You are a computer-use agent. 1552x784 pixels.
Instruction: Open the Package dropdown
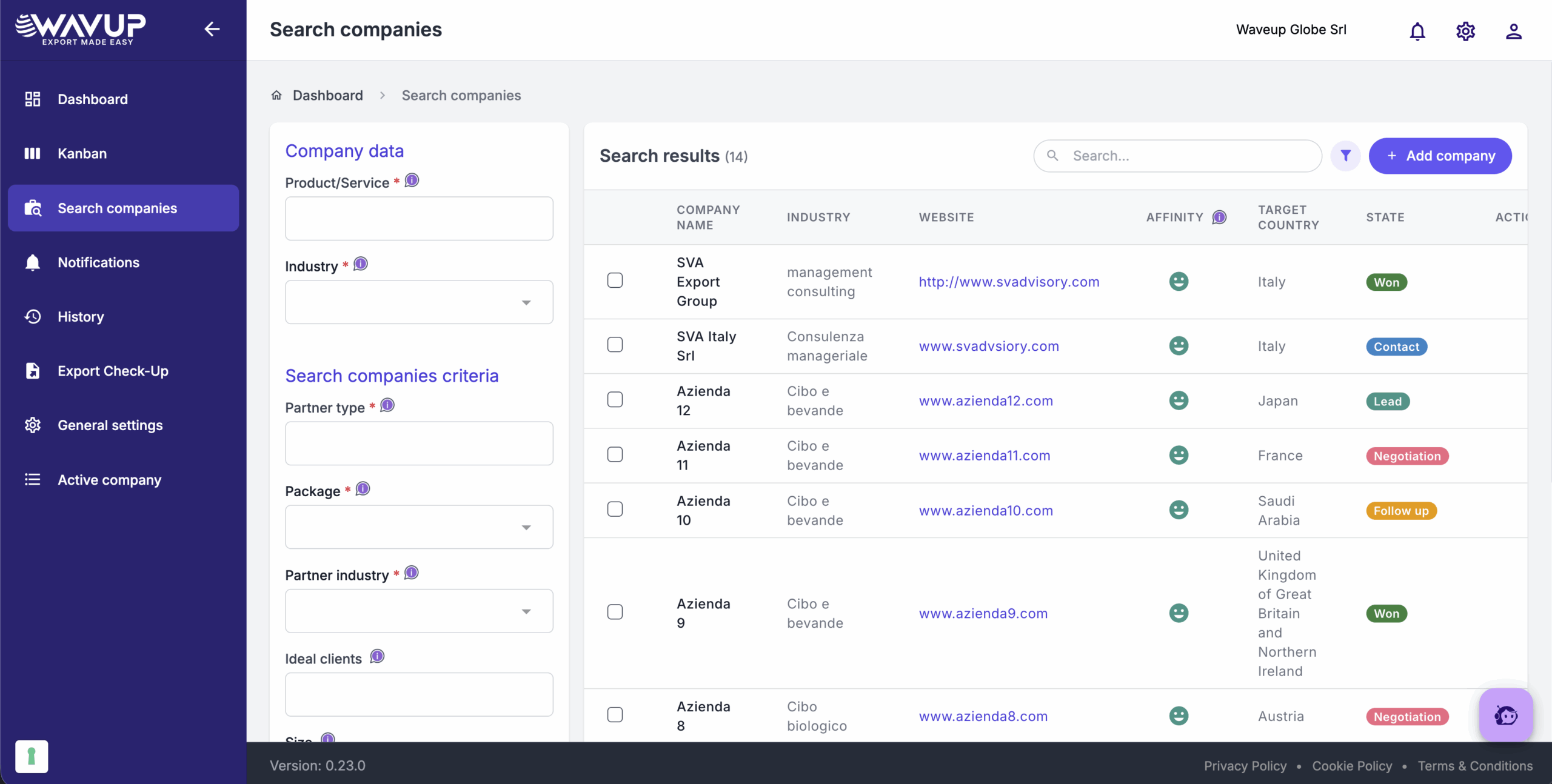point(418,527)
